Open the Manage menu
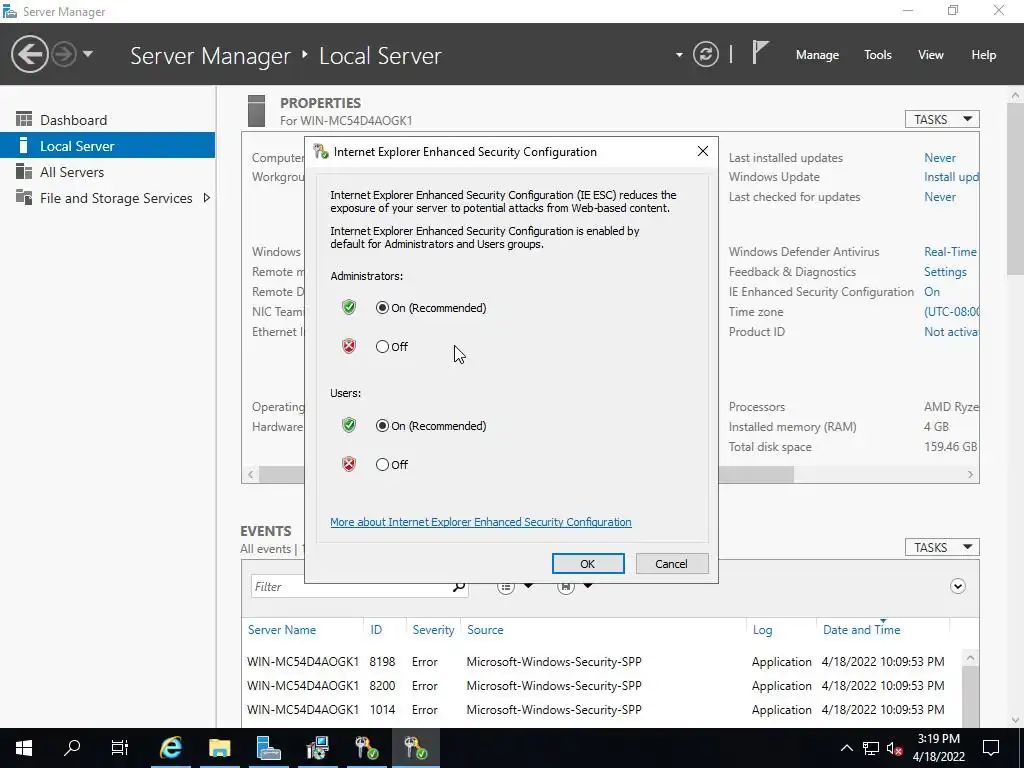 click(x=817, y=55)
